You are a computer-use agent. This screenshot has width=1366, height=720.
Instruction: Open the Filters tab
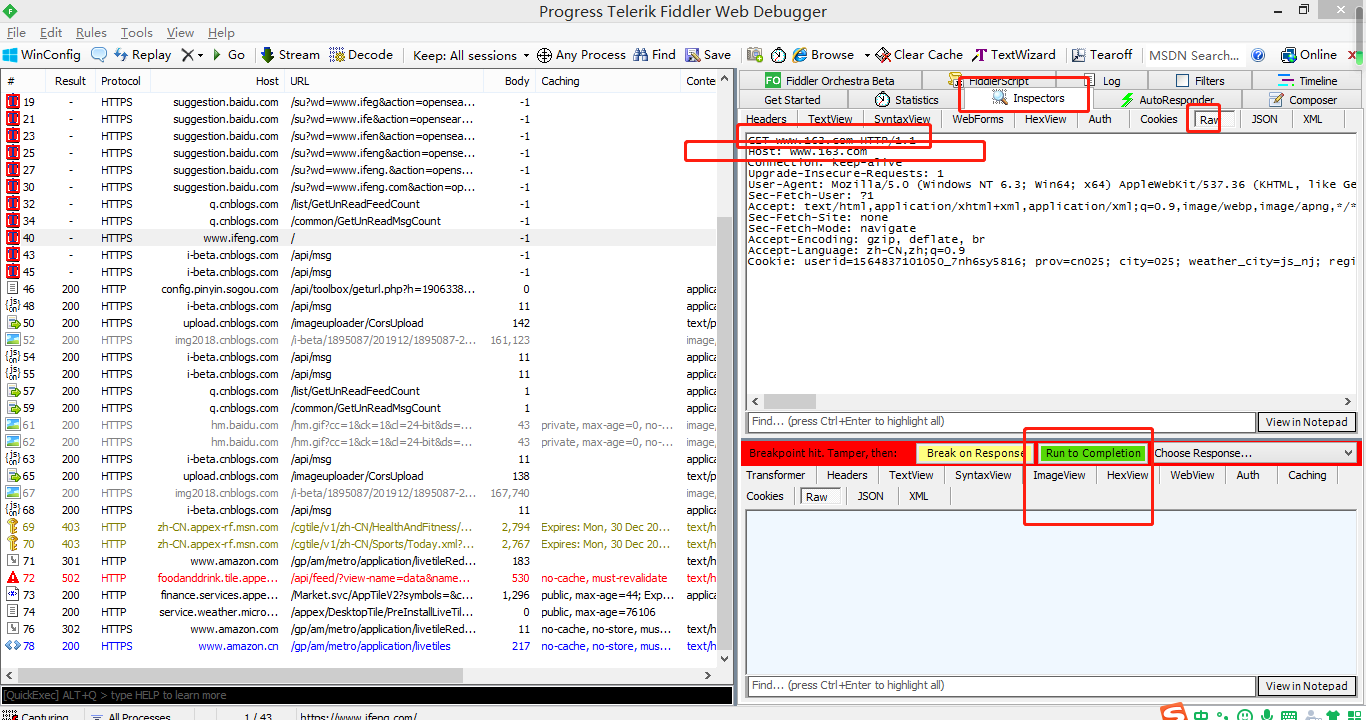[1199, 81]
